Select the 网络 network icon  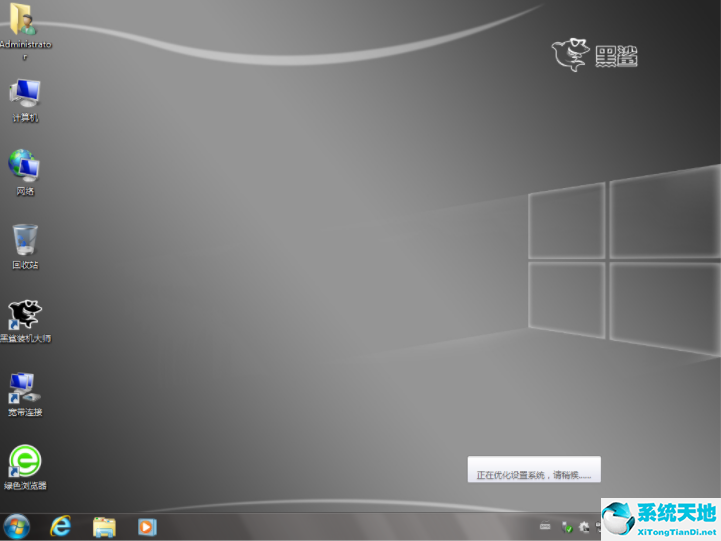[25, 167]
